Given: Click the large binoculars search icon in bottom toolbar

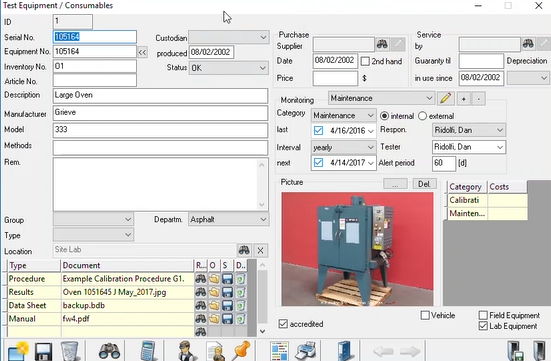Looking at the screenshot, I should tap(109, 351).
